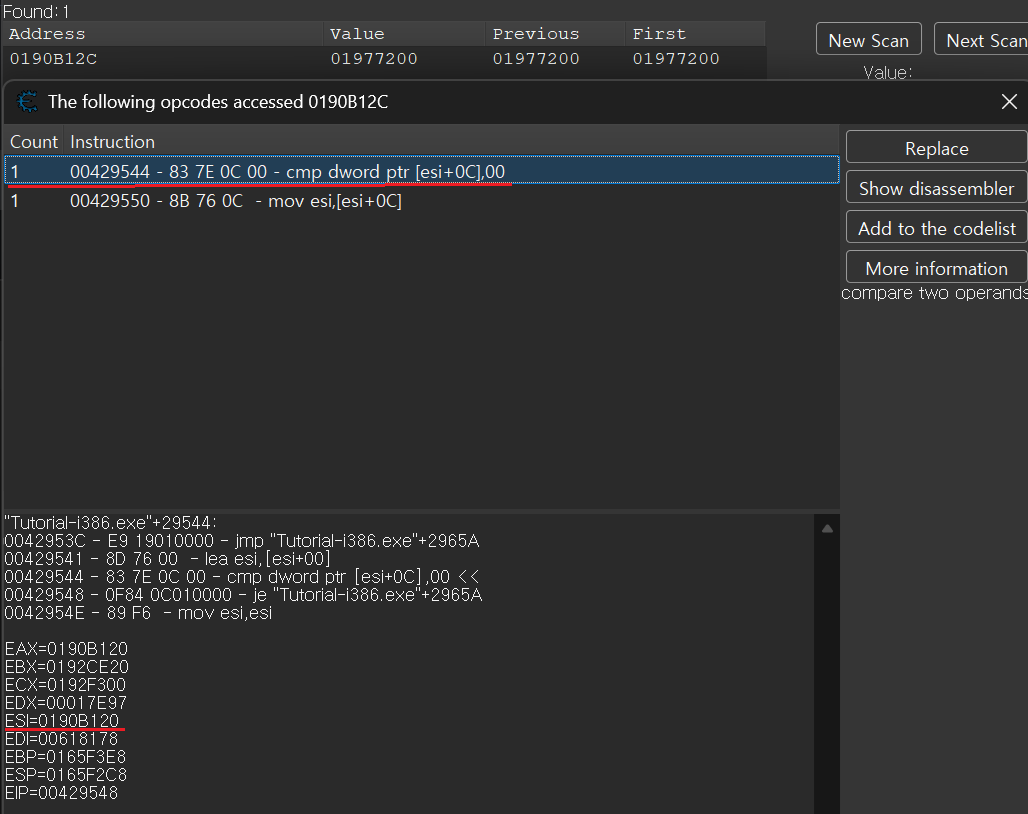Click the Count column header

pos(34,142)
